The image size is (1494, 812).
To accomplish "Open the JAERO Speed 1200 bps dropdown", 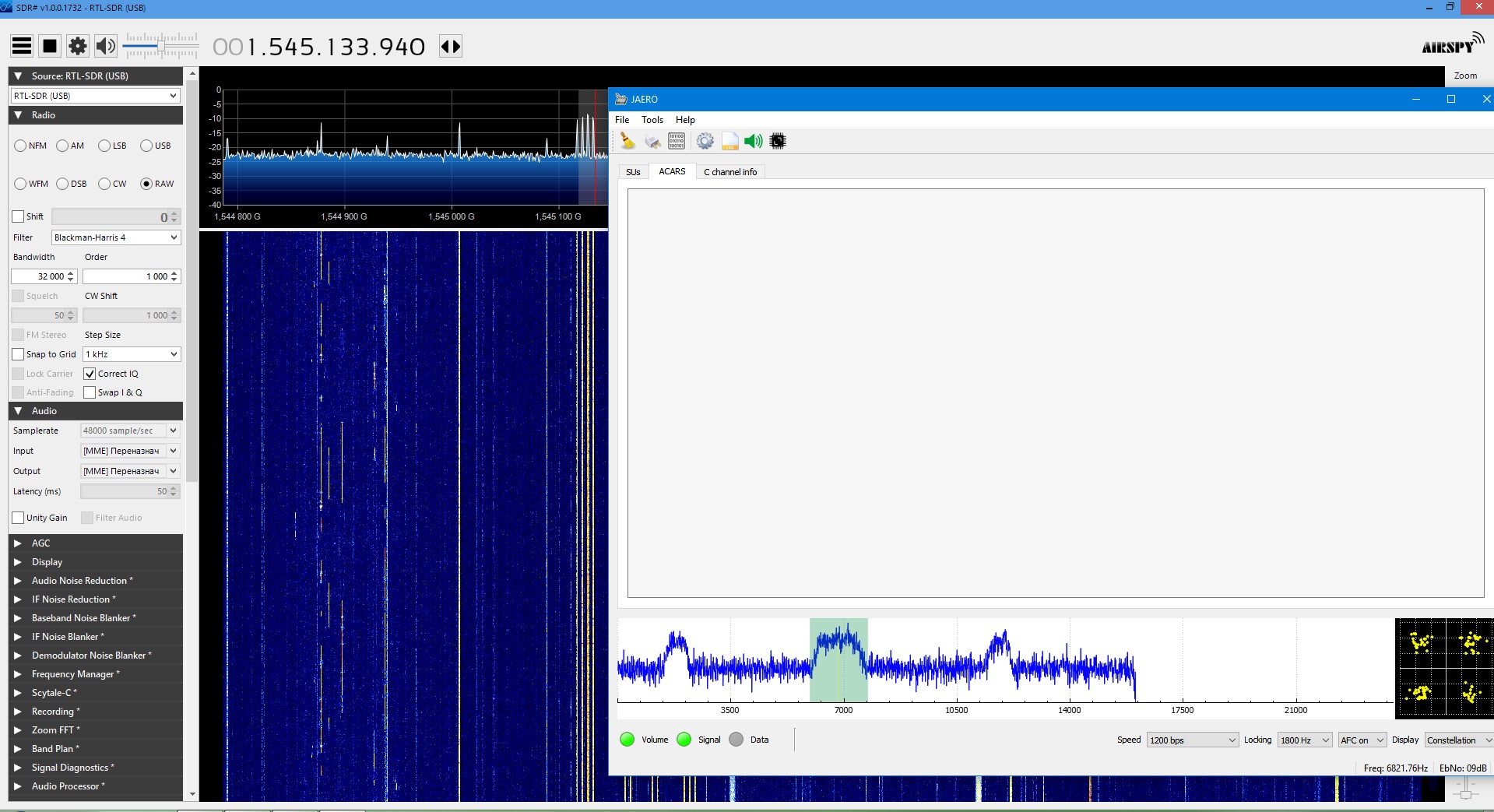I will tap(1193, 740).
